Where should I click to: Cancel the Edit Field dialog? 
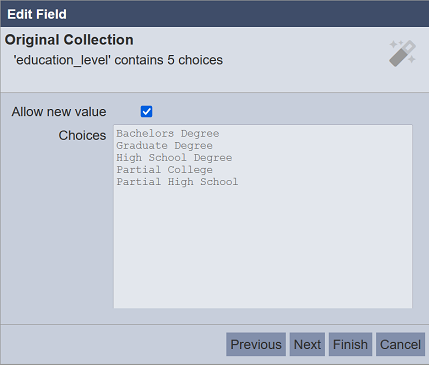[x=400, y=344]
